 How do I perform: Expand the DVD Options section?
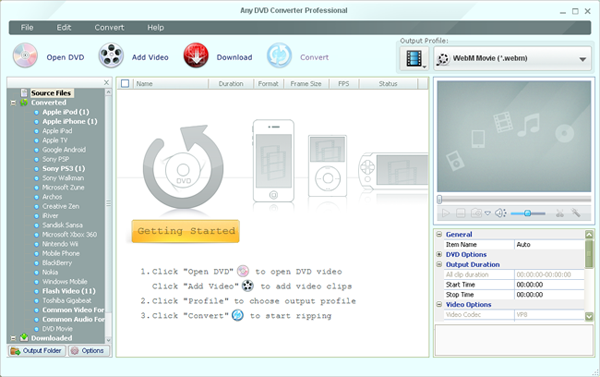click(x=439, y=254)
